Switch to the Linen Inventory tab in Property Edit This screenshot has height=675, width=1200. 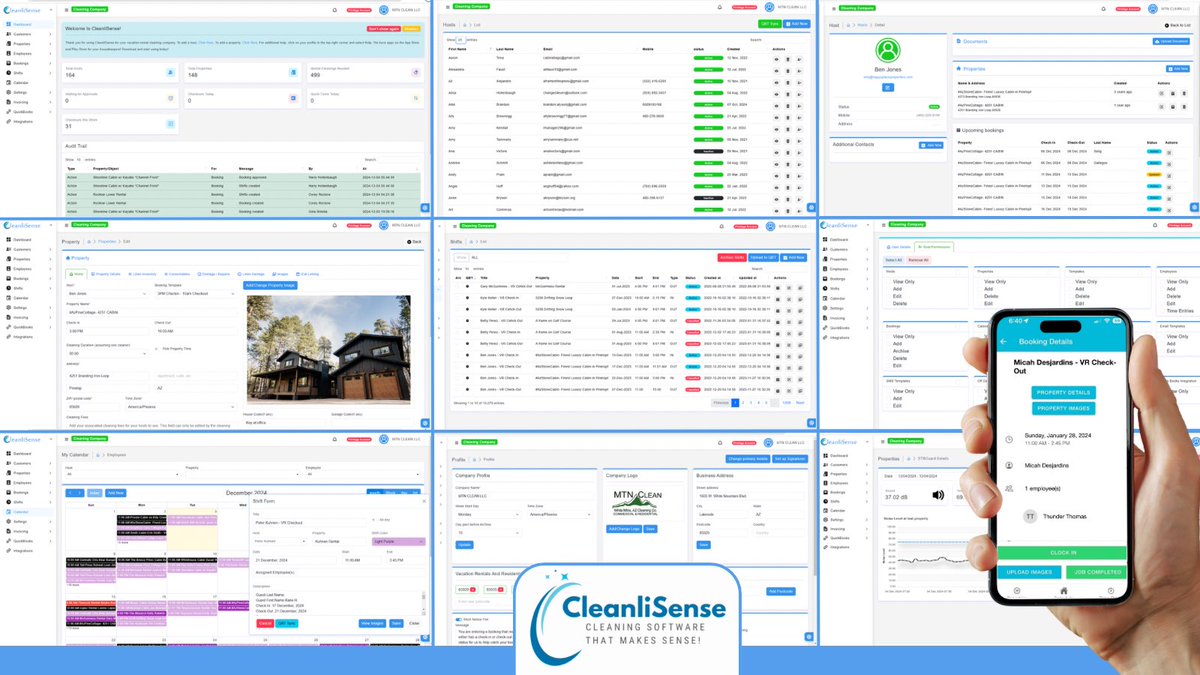point(142,274)
